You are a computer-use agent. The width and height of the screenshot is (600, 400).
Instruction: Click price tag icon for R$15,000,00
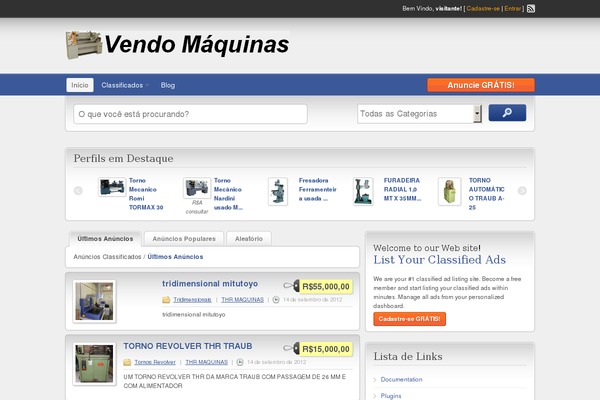pyautogui.click(x=292, y=348)
